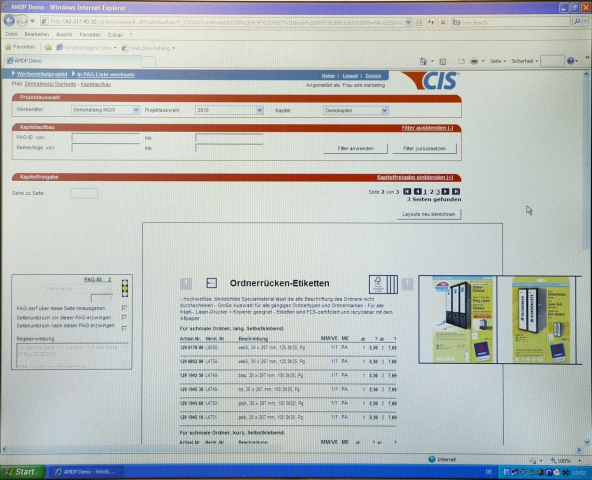Click the page 3 number link
The image size is (592, 480).
pyautogui.click(x=438, y=192)
